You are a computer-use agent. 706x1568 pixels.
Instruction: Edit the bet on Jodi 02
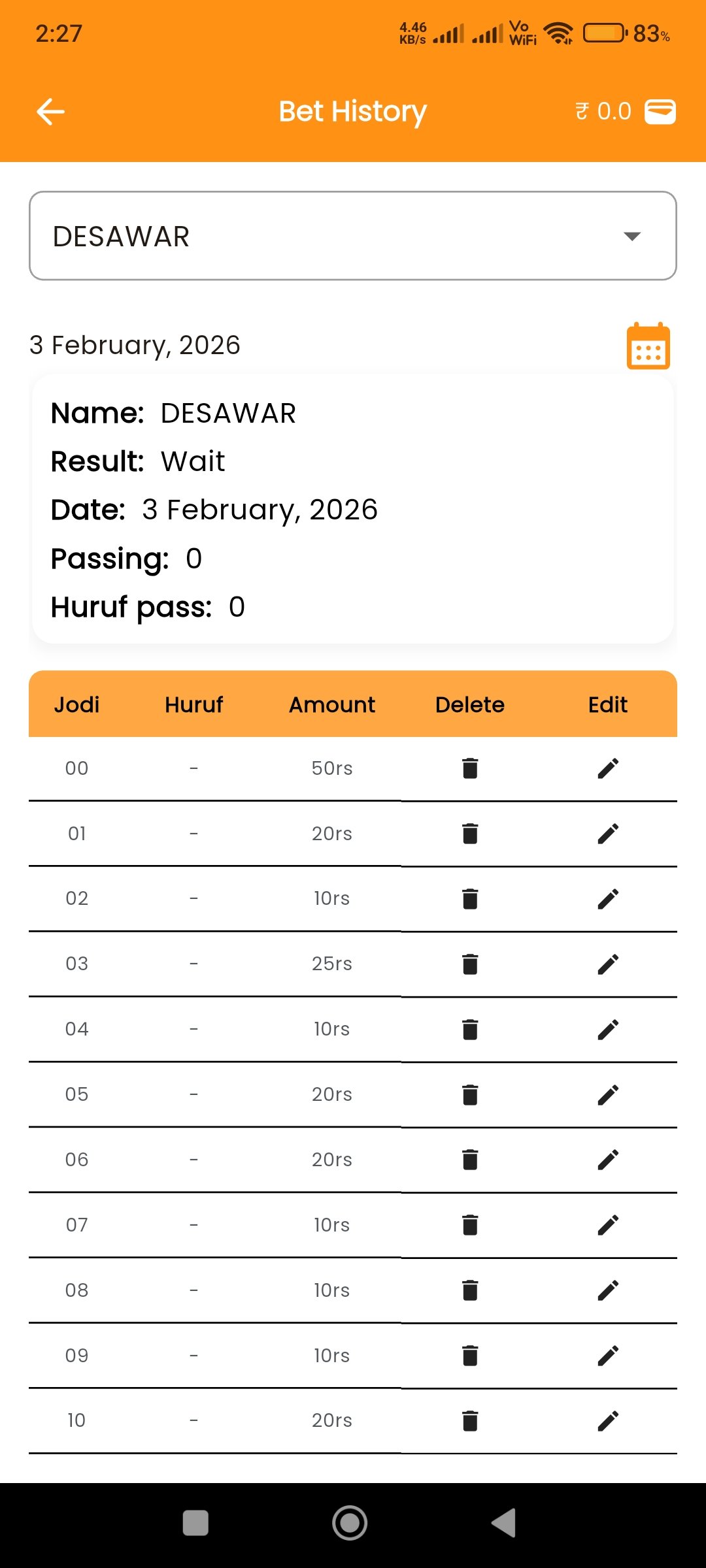608,899
